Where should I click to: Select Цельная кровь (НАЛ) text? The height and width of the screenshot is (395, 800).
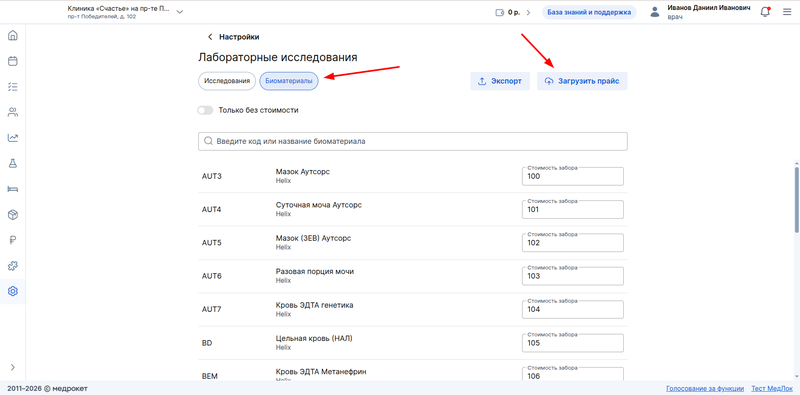[314, 338]
